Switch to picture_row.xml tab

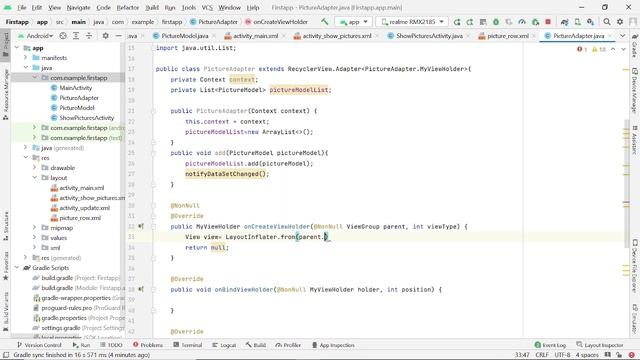(508, 36)
